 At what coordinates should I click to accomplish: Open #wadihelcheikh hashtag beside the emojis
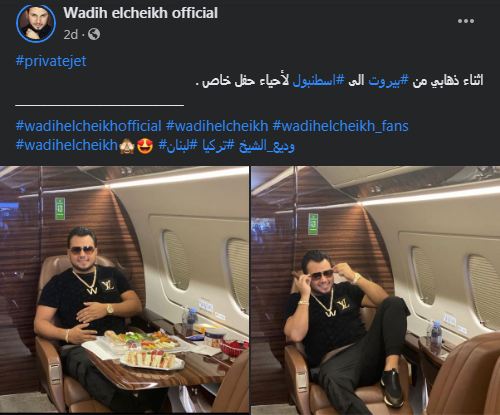click(x=67, y=146)
